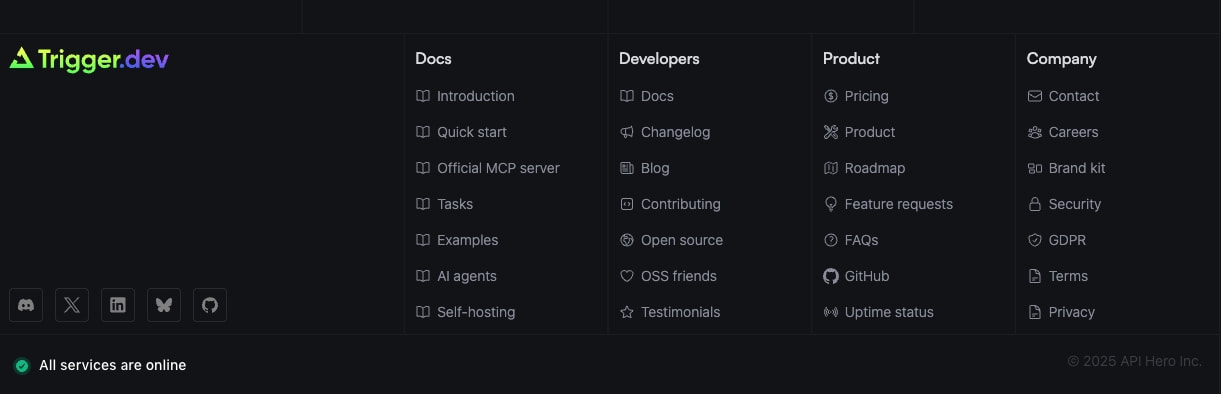The height and width of the screenshot is (394, 1221).
Task: Click the star icon beside Testimonials
Action: click(627, 312)
